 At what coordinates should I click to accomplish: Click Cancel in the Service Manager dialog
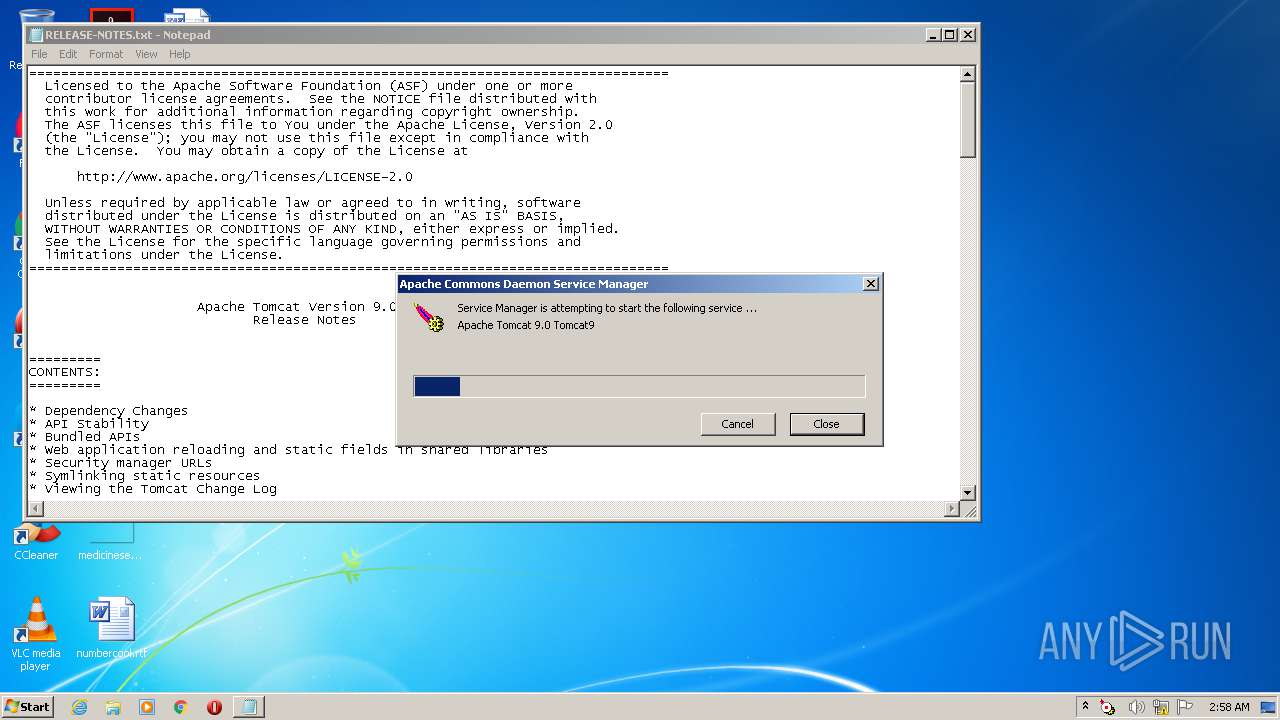click(738, 424)
